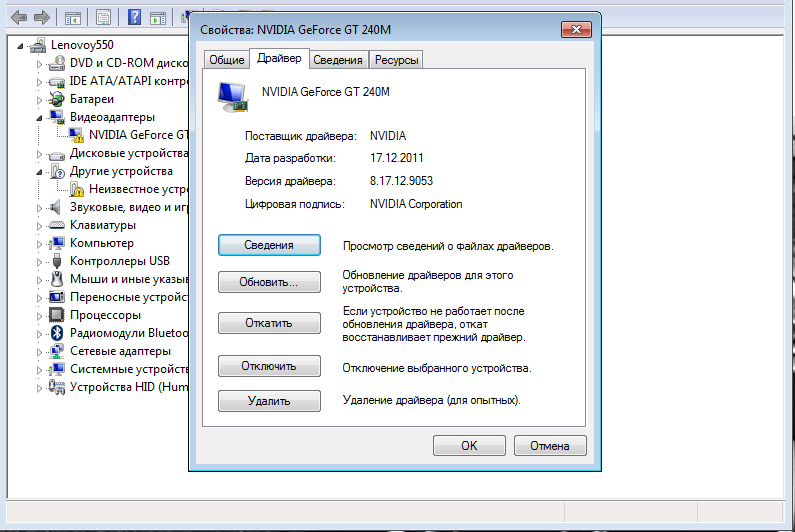Close the NVIDIA properties dialog
795x532 pixels.
click(576, 29)
